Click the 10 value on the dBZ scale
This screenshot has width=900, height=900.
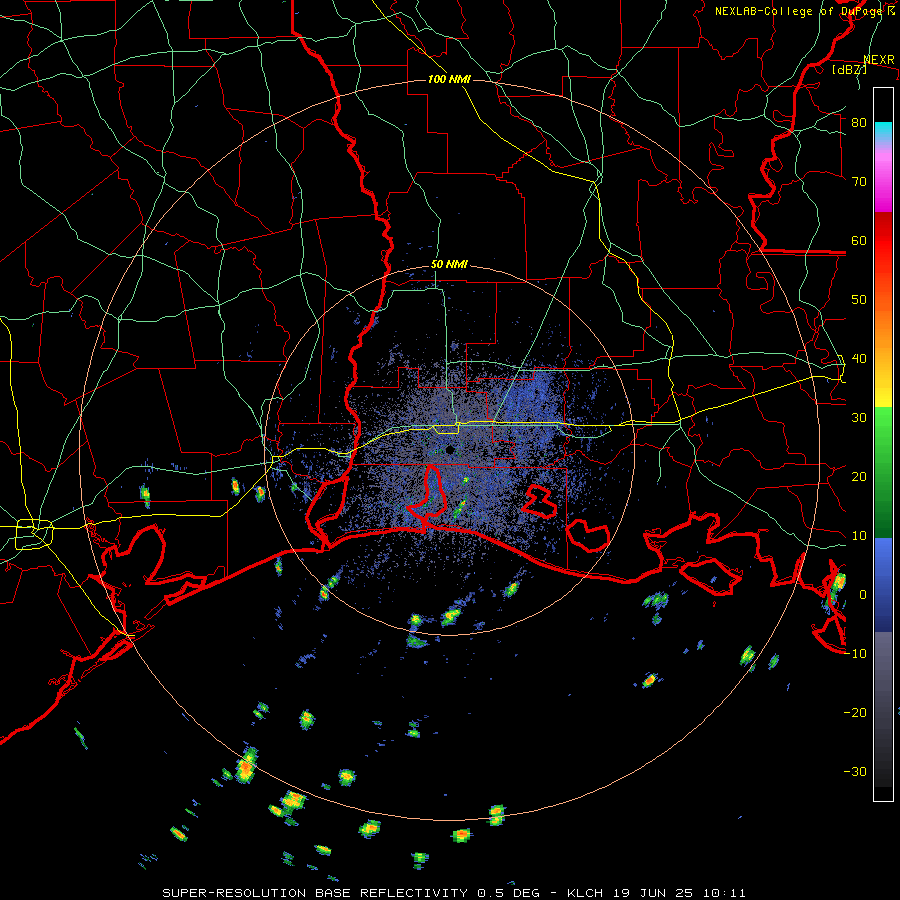859,536
